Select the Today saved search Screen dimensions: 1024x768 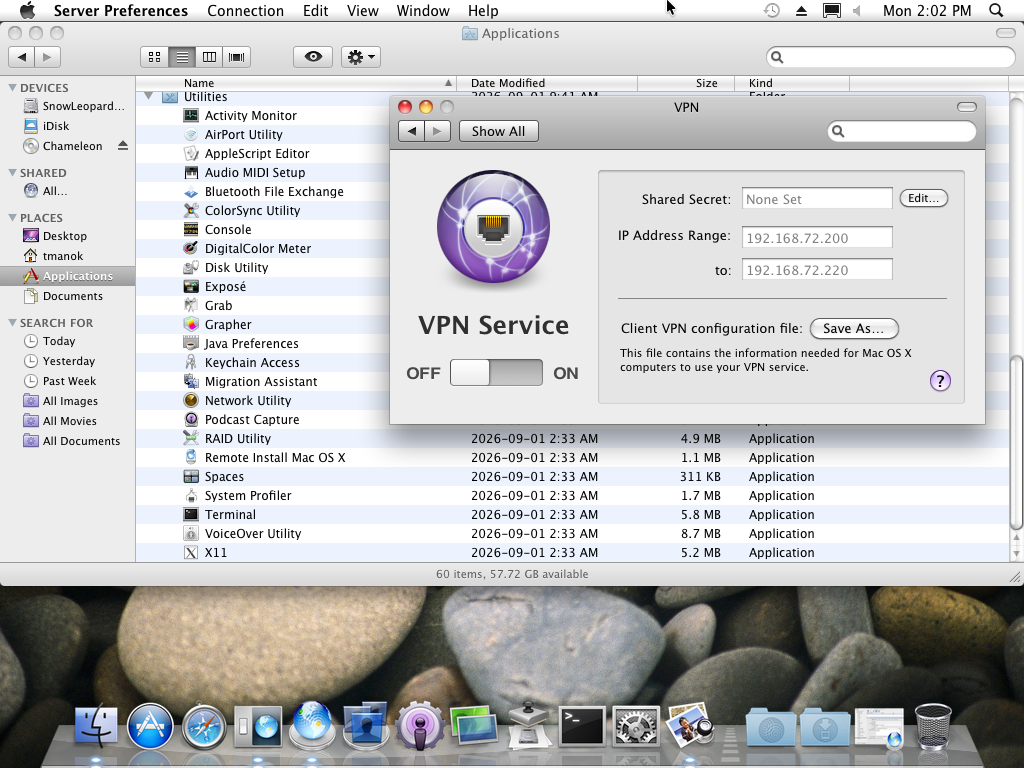pos(67,341)
